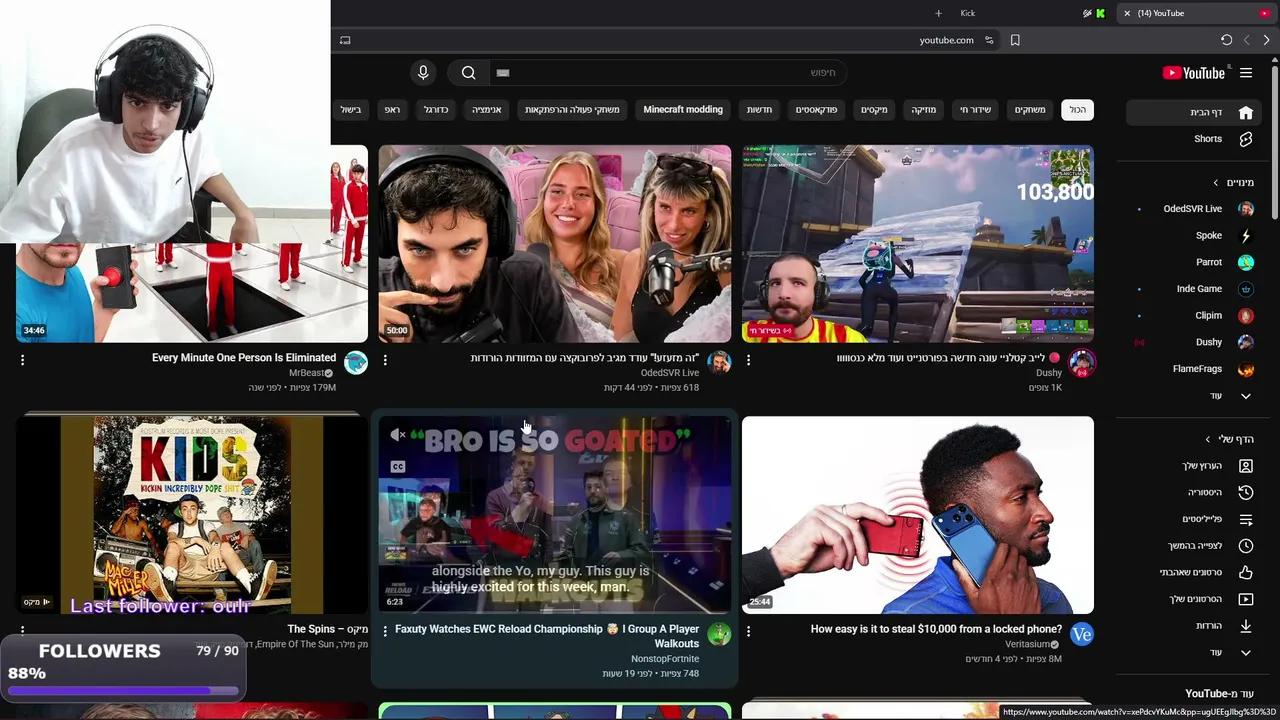Viewport: 1280px width, 720px height.
Task: Open the Veritasium locked phone video thumbnail
Action: point(918,515)
